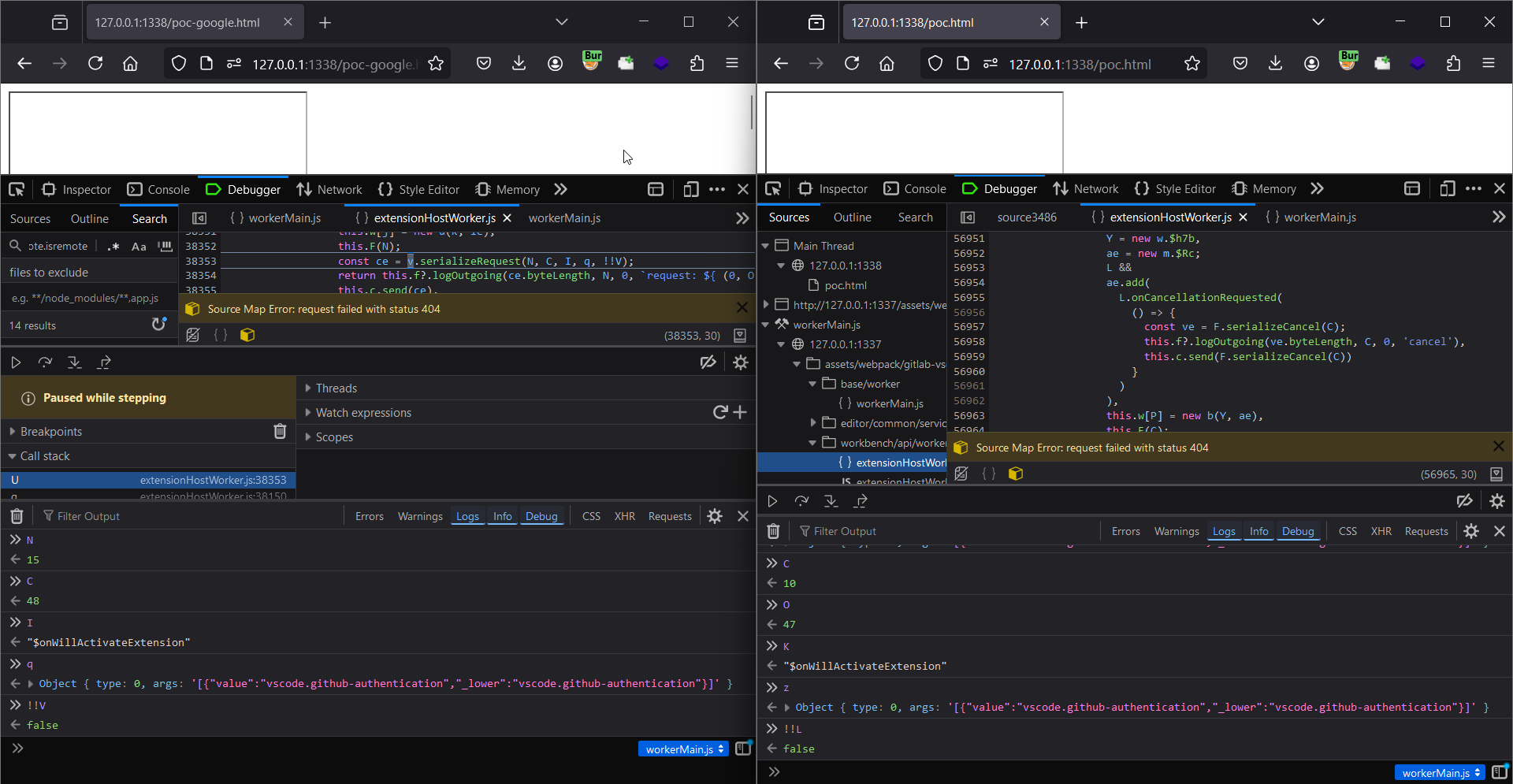Click Resume button in left debugger
Image resolution: width=1513 pixels, height=784 pixels.
[16, 362]
